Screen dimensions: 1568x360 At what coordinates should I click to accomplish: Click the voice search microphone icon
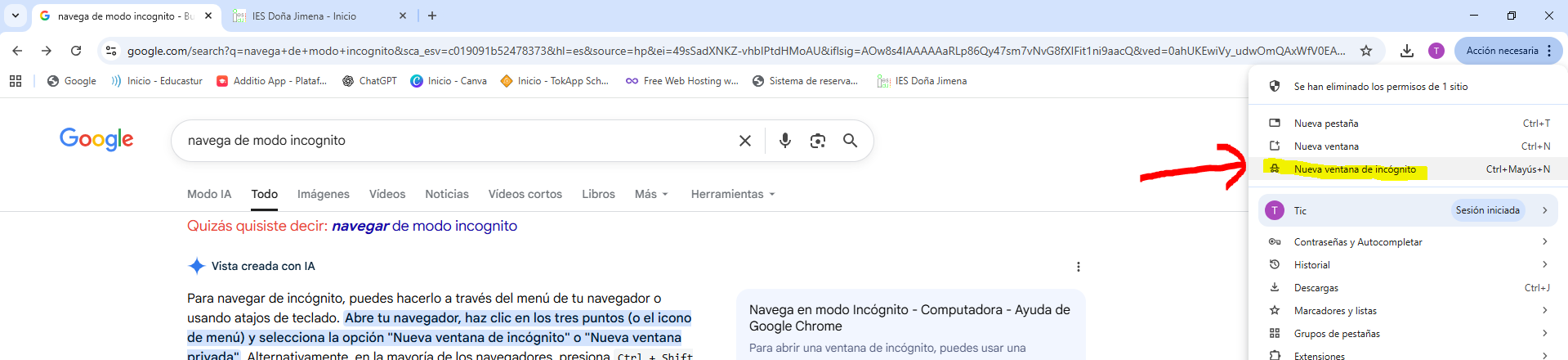(x=784, y=141)
